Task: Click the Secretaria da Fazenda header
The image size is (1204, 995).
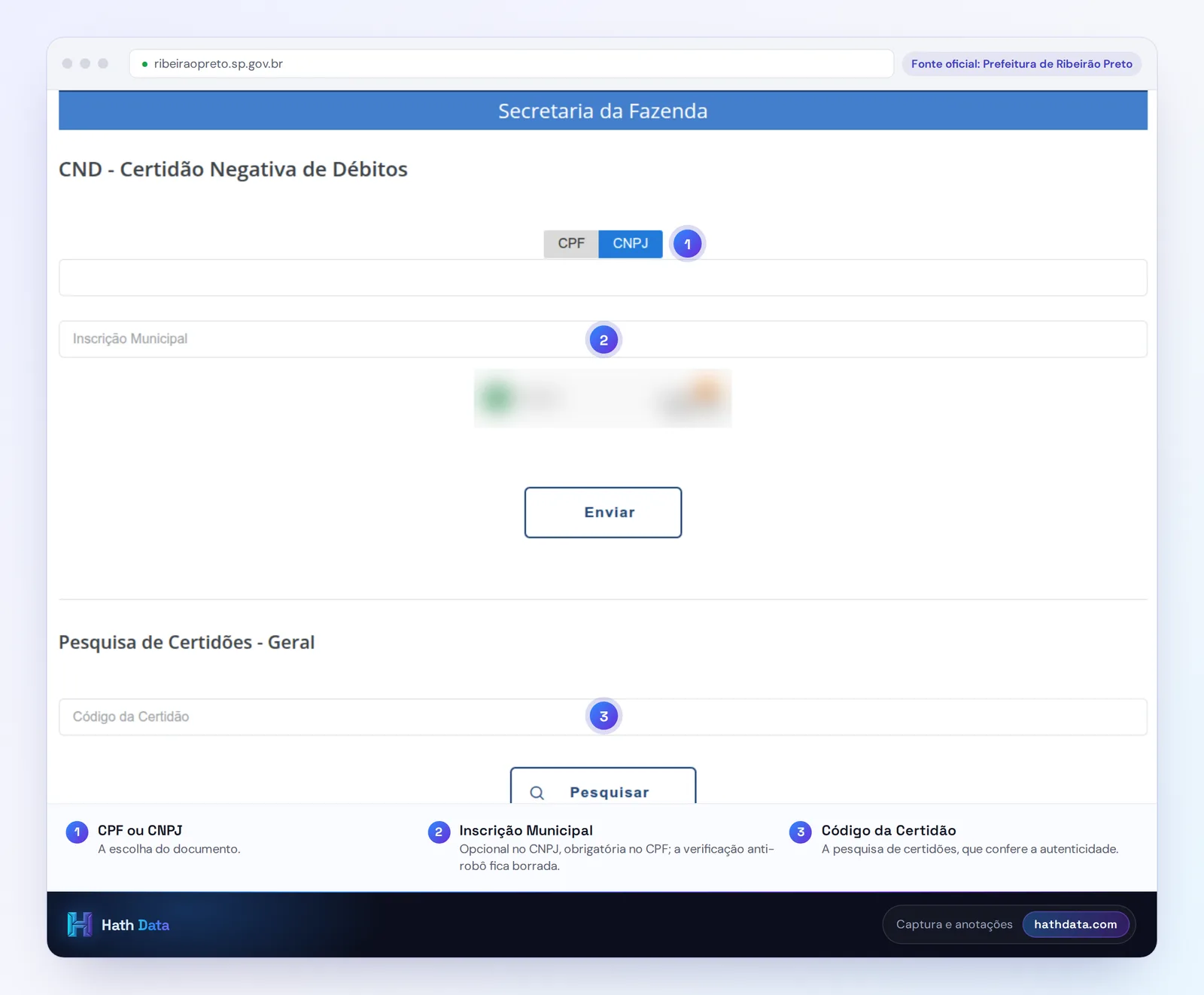Action: pos(603,111)
